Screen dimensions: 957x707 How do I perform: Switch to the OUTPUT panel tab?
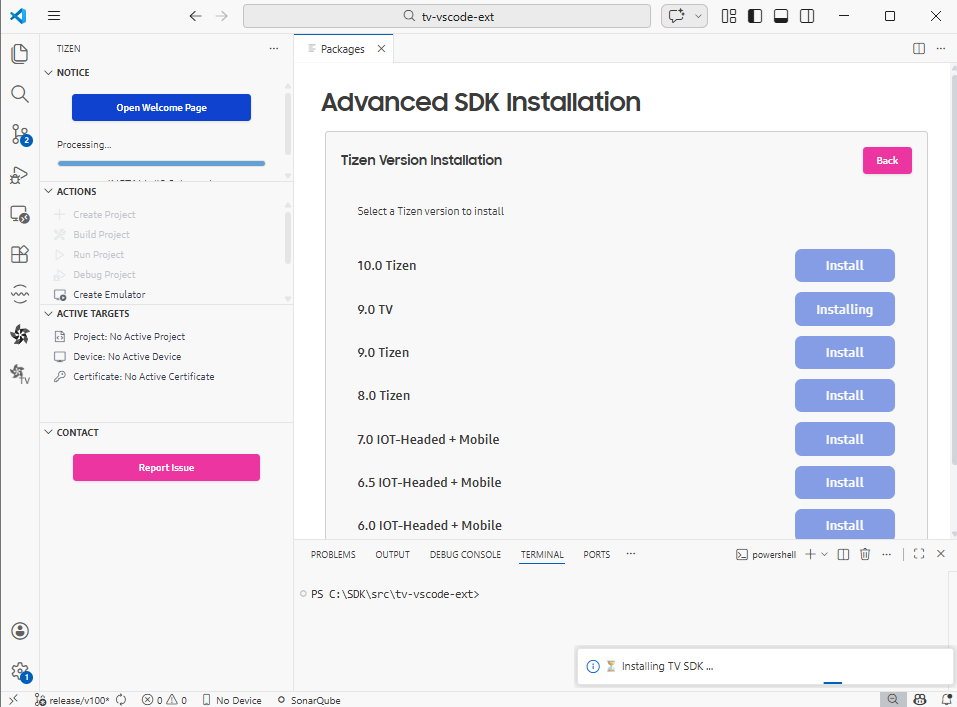pyautogui.click(x=392, y=554)
